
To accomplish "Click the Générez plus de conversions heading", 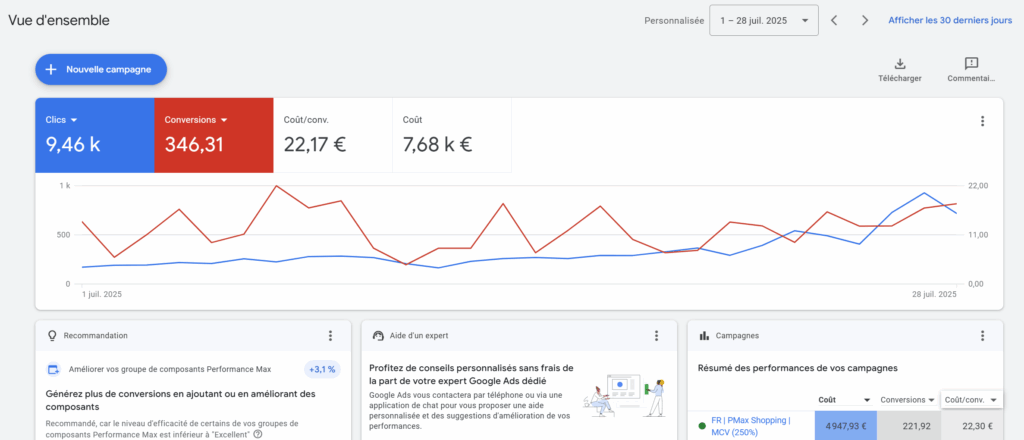I will click(181, 400).
